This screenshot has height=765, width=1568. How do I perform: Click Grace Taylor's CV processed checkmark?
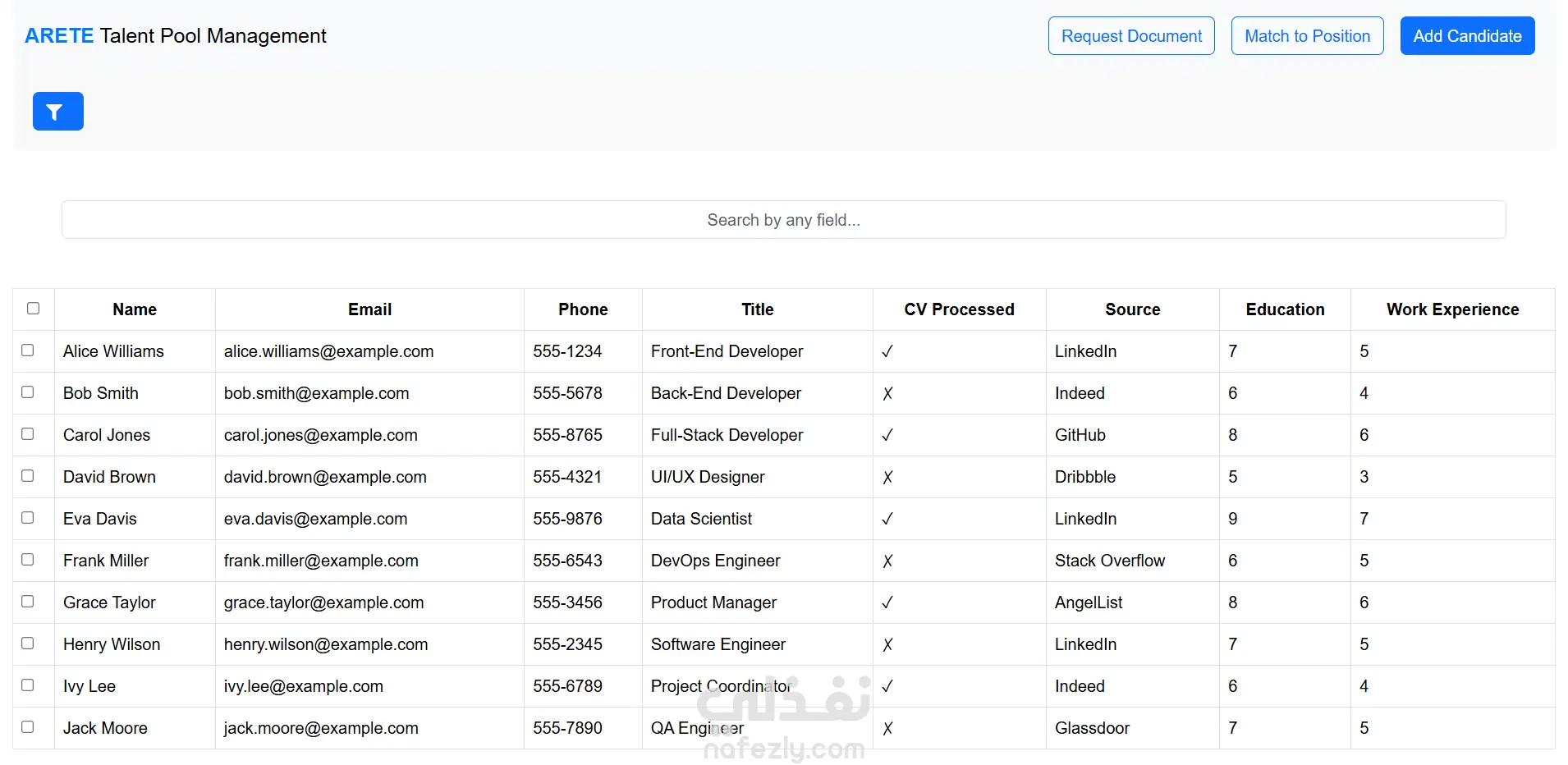(887, 603)
